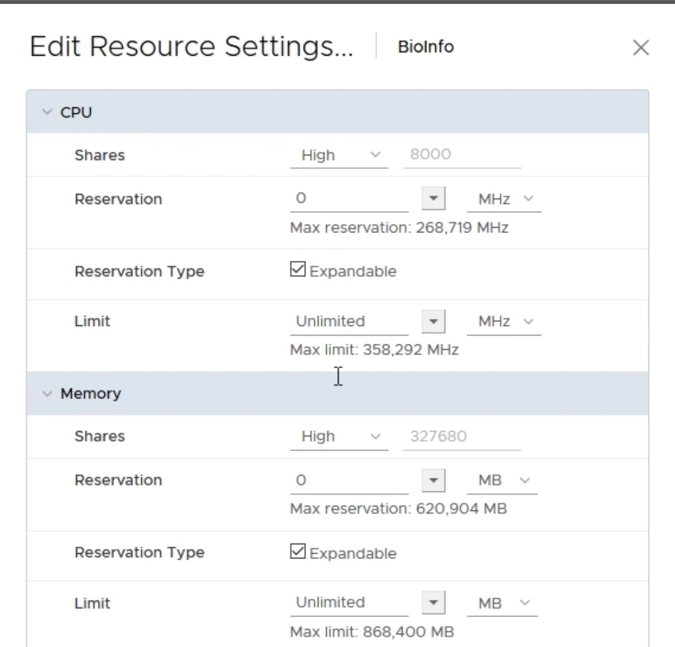Toggle CPU Expandable reservation checkbox
The width and height of the screenshot is (675, 647).
click(x=298, y=270)
